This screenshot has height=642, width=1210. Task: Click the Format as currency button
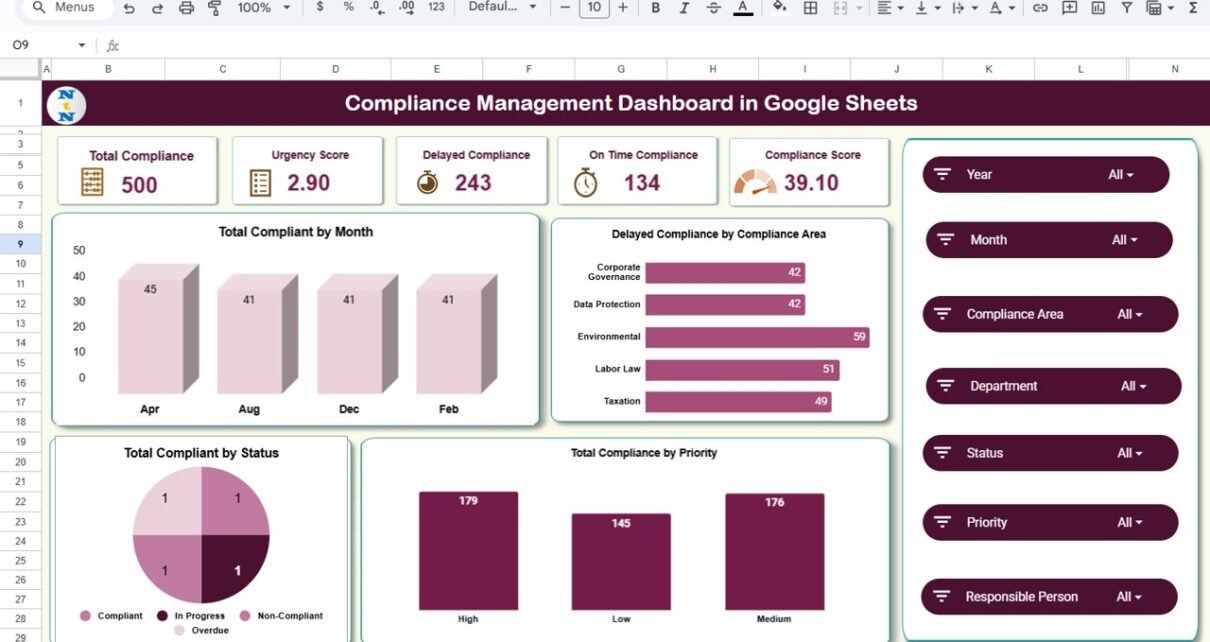(319, 8)
